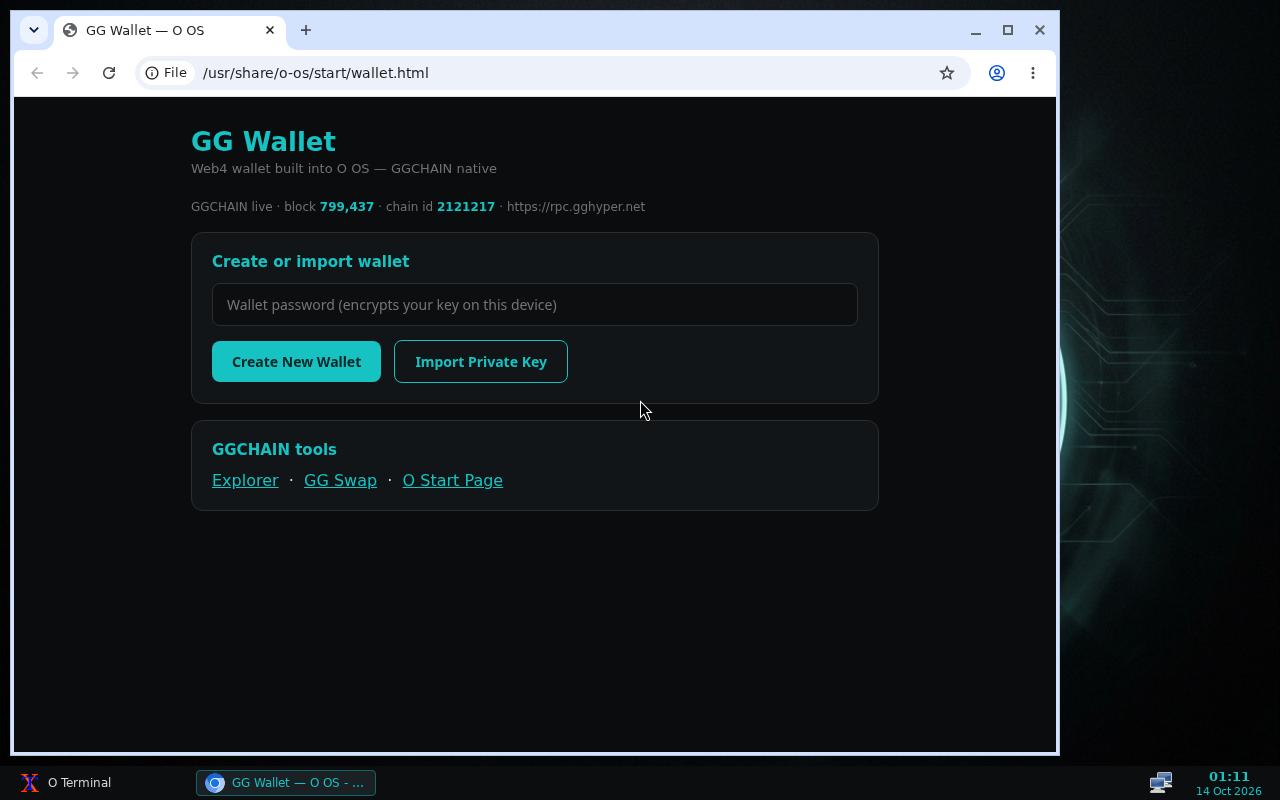Go to O Start Page link
The image size is (1280, 800).
[x=452, y=481]
